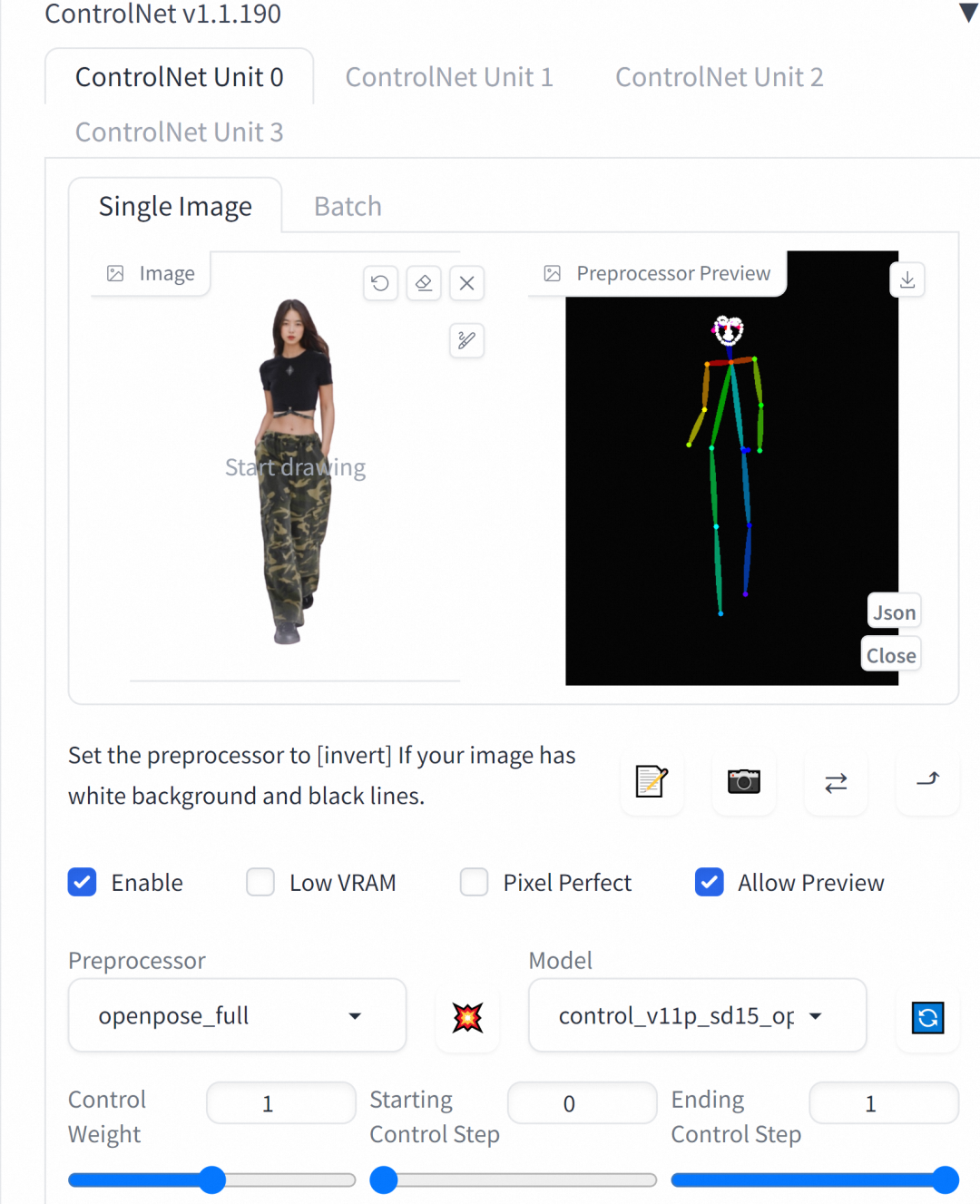Image resolution: width=980 pixels, height=1204 pixels.
Task: Click the eraser icon above image
Action: click(x=424, y=283)
